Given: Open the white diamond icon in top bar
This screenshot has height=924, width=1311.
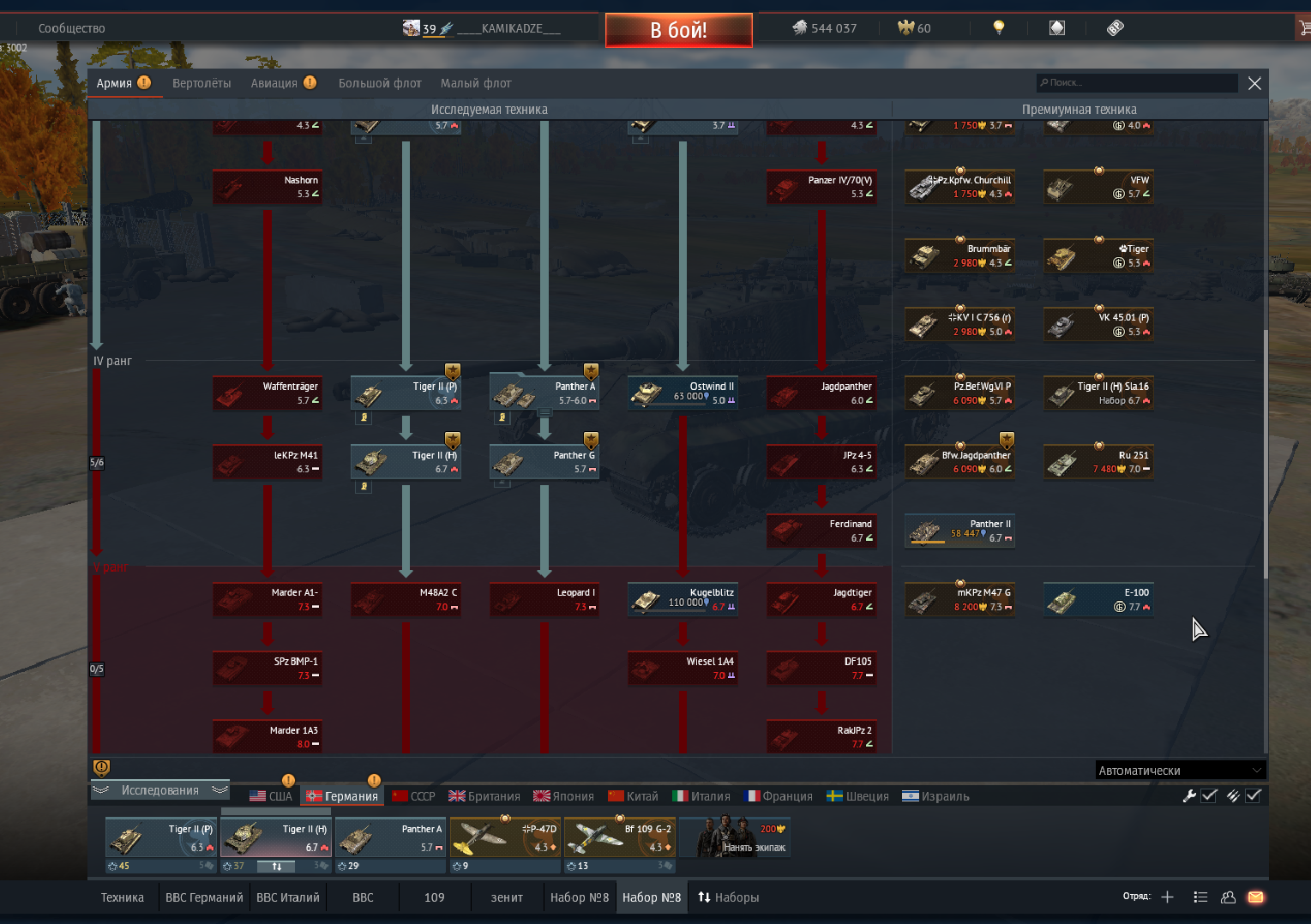Looking at the screenshot, I should 1057,28.
